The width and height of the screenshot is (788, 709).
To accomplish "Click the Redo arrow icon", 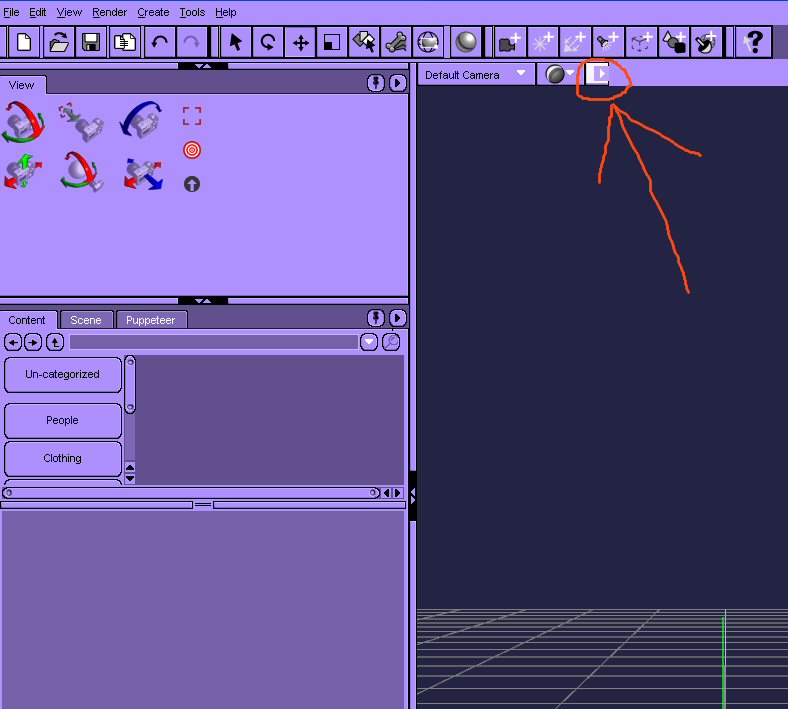I will point(191,42).
